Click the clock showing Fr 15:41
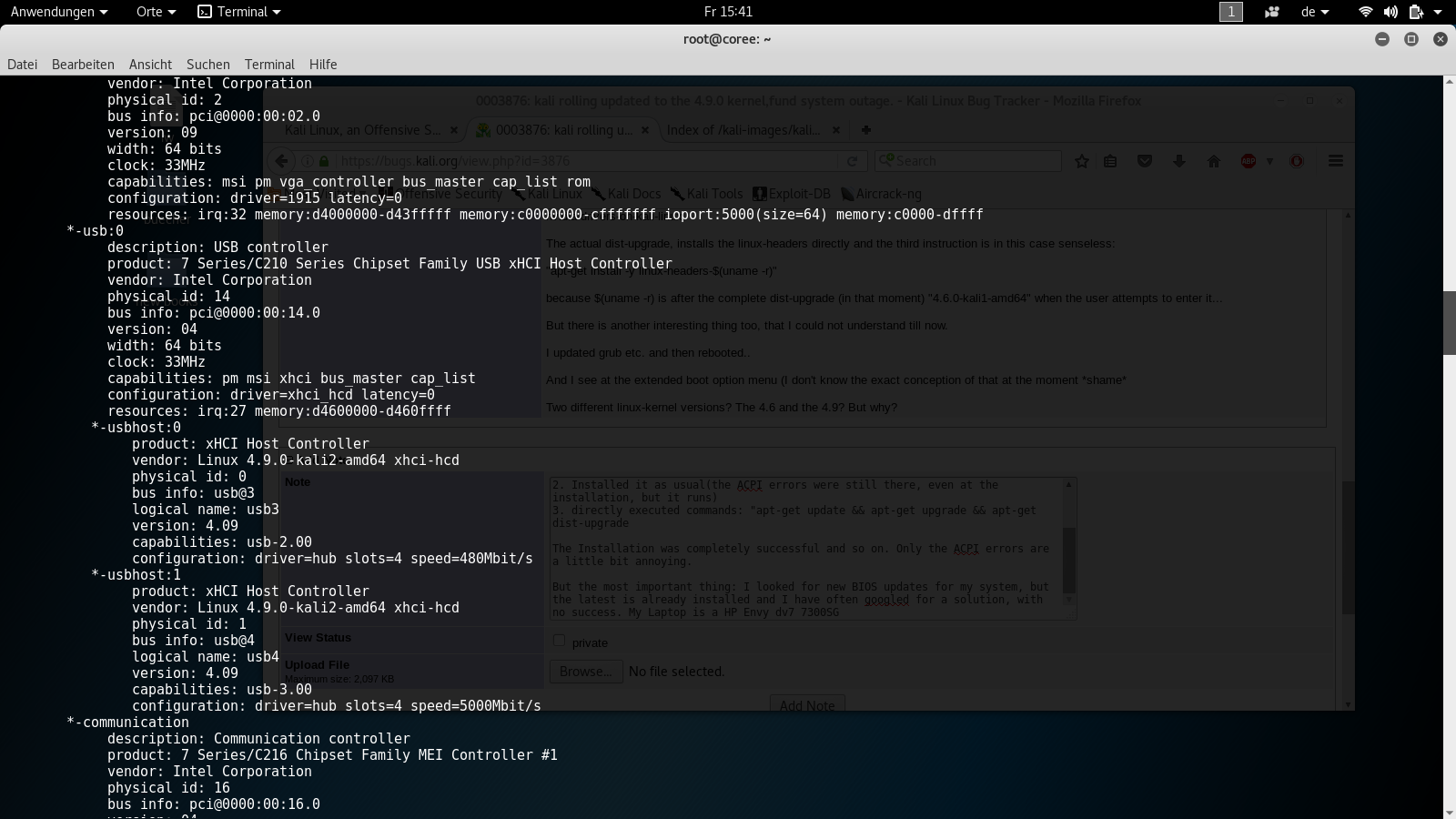 pos(728,12)
